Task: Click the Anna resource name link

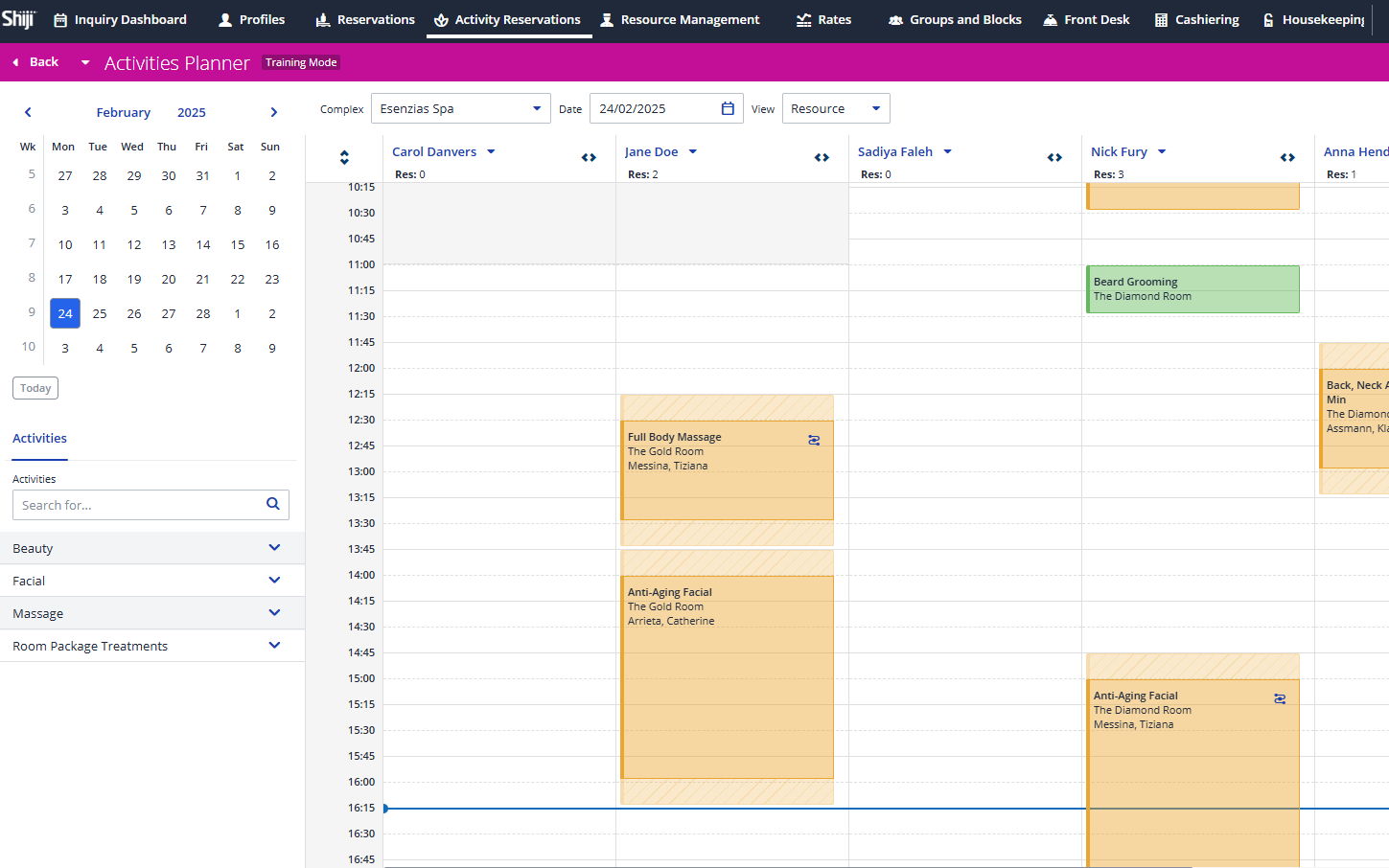Action: tap(1355, 151)
